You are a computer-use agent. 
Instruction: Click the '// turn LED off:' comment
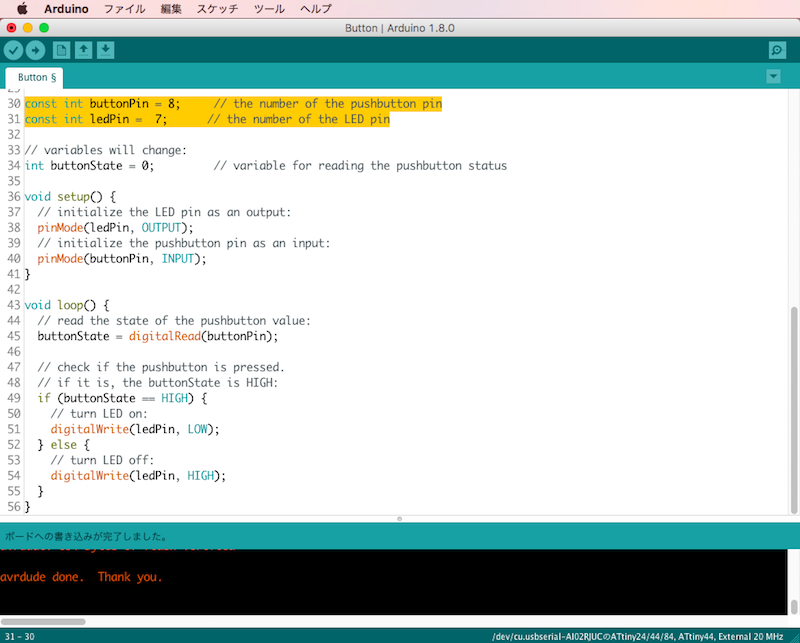point(102,460)
